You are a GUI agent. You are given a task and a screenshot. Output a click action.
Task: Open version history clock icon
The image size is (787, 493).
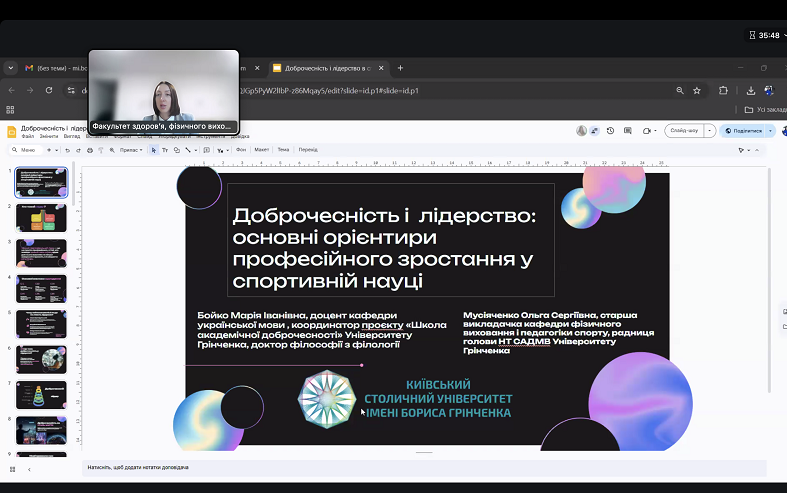click(610, 131)
